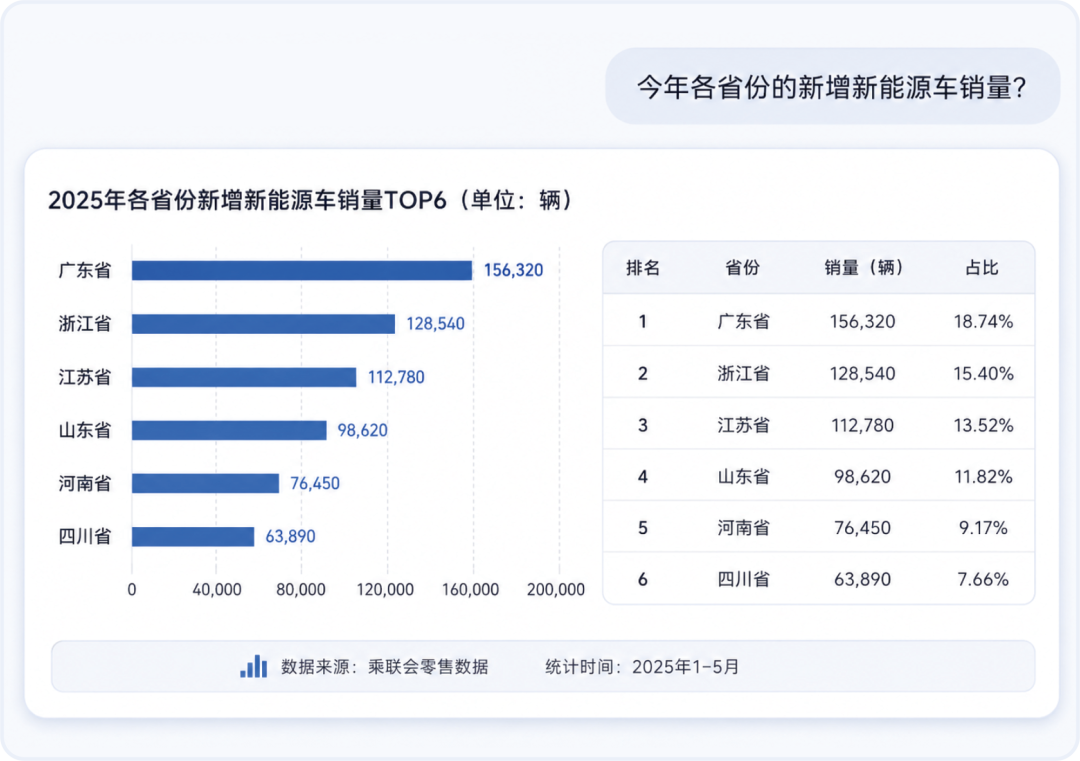Click the blue 112,780 value beside the bar
This screenshot has height=761, width=1080.
coord(396,377)
